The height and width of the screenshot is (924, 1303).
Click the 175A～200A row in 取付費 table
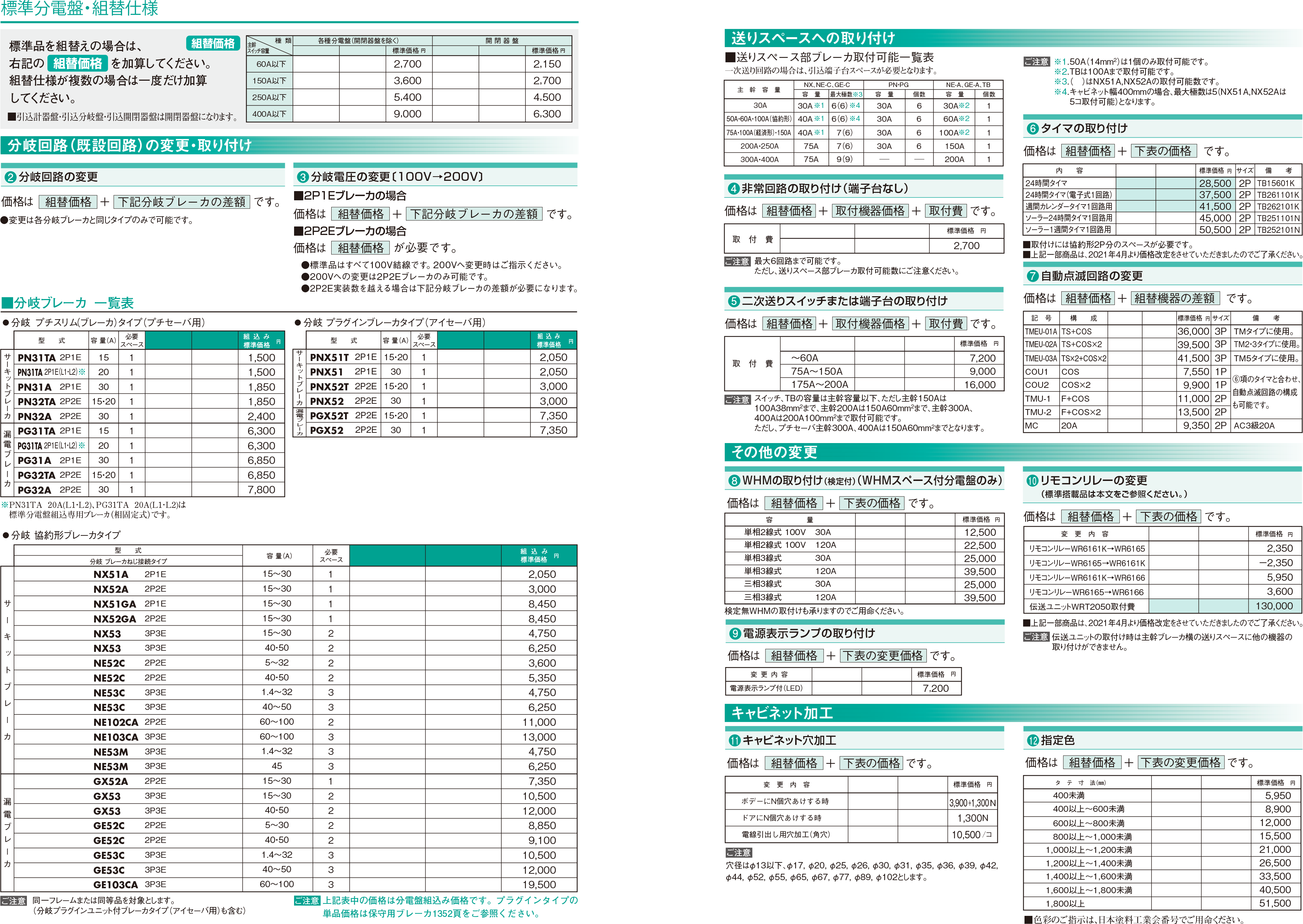pos(892,385)
